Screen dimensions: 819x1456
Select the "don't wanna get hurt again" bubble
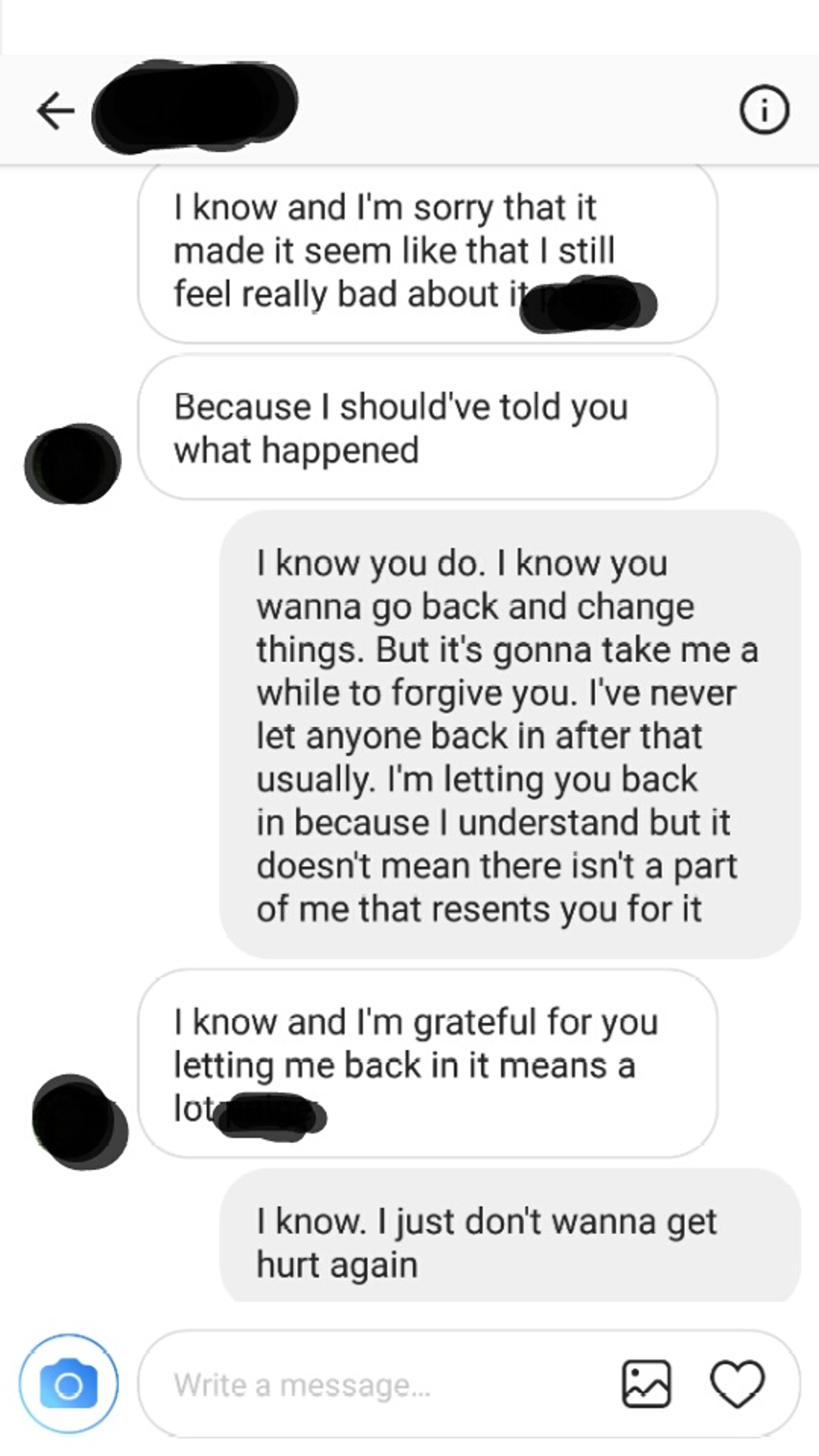pyautogui.click(x=510, y=1237)
